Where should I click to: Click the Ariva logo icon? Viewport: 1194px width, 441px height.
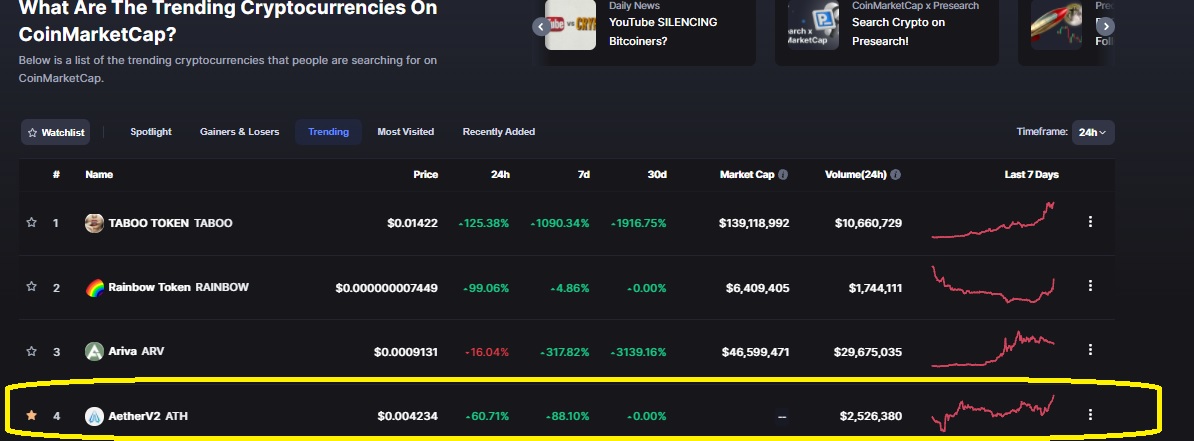pos(94,352)
